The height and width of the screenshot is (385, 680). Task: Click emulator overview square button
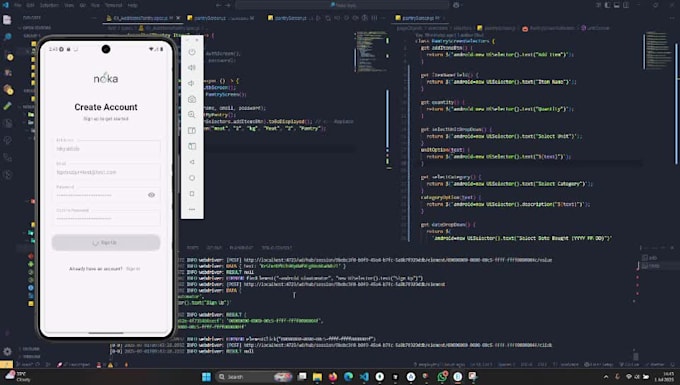[x=192, y=193]
